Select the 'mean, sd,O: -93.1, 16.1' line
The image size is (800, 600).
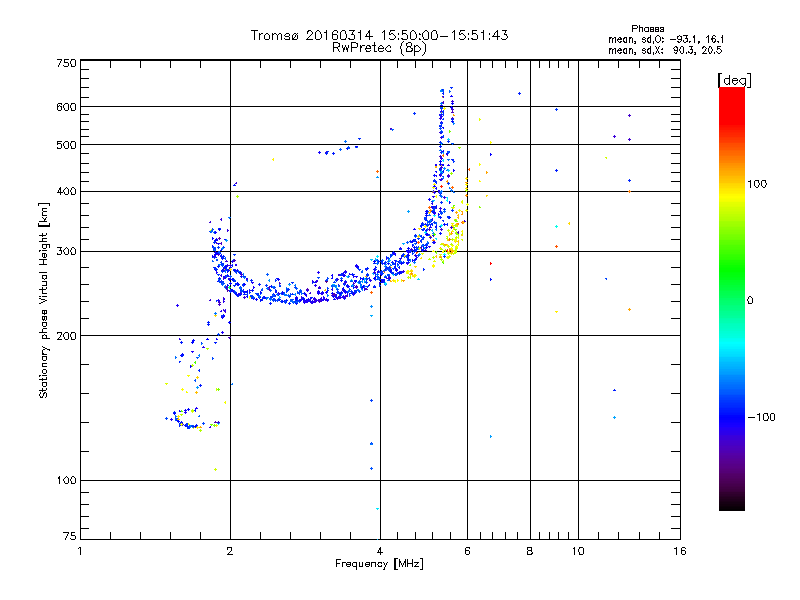click(x=666, y=39)
